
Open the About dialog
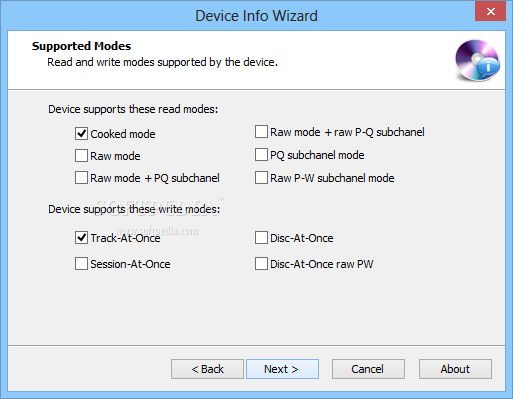click(x=455, y=369)
